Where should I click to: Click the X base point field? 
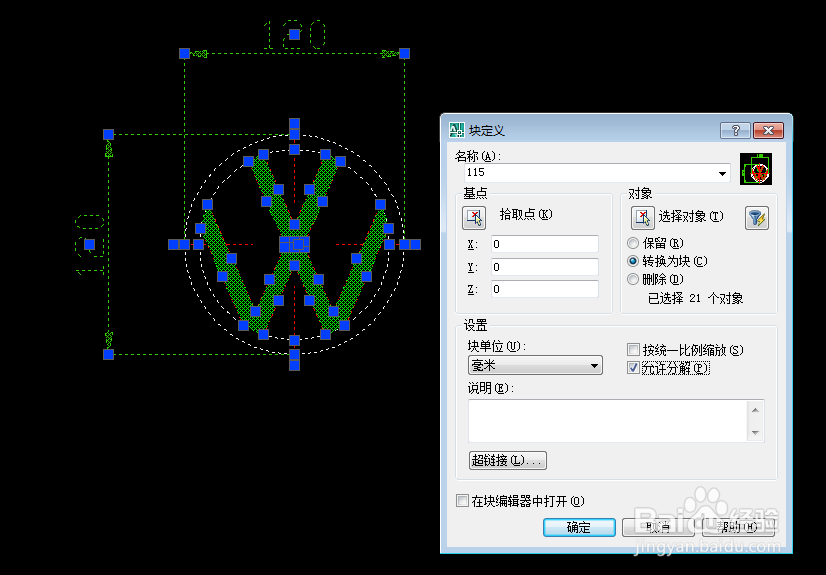[545, 245]
